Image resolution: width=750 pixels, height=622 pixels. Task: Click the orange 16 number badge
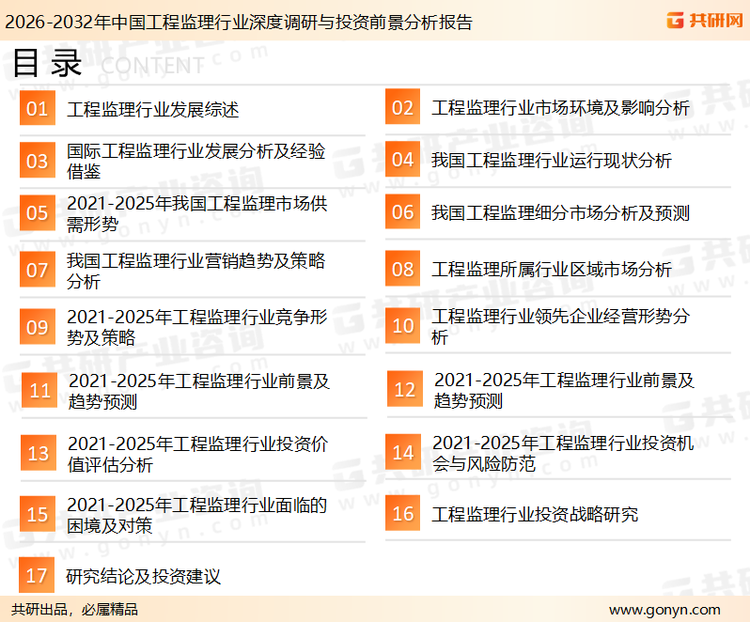403,513
